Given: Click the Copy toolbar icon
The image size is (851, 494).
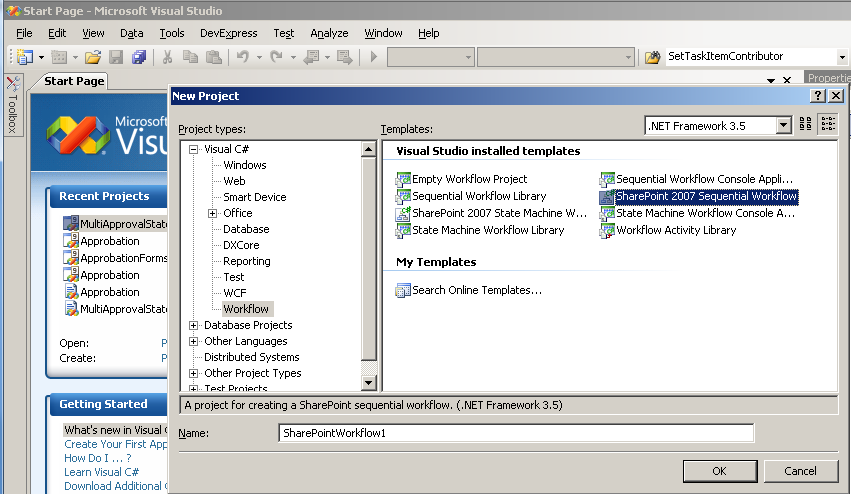Looking at the screenshot, I should point(190,56).
